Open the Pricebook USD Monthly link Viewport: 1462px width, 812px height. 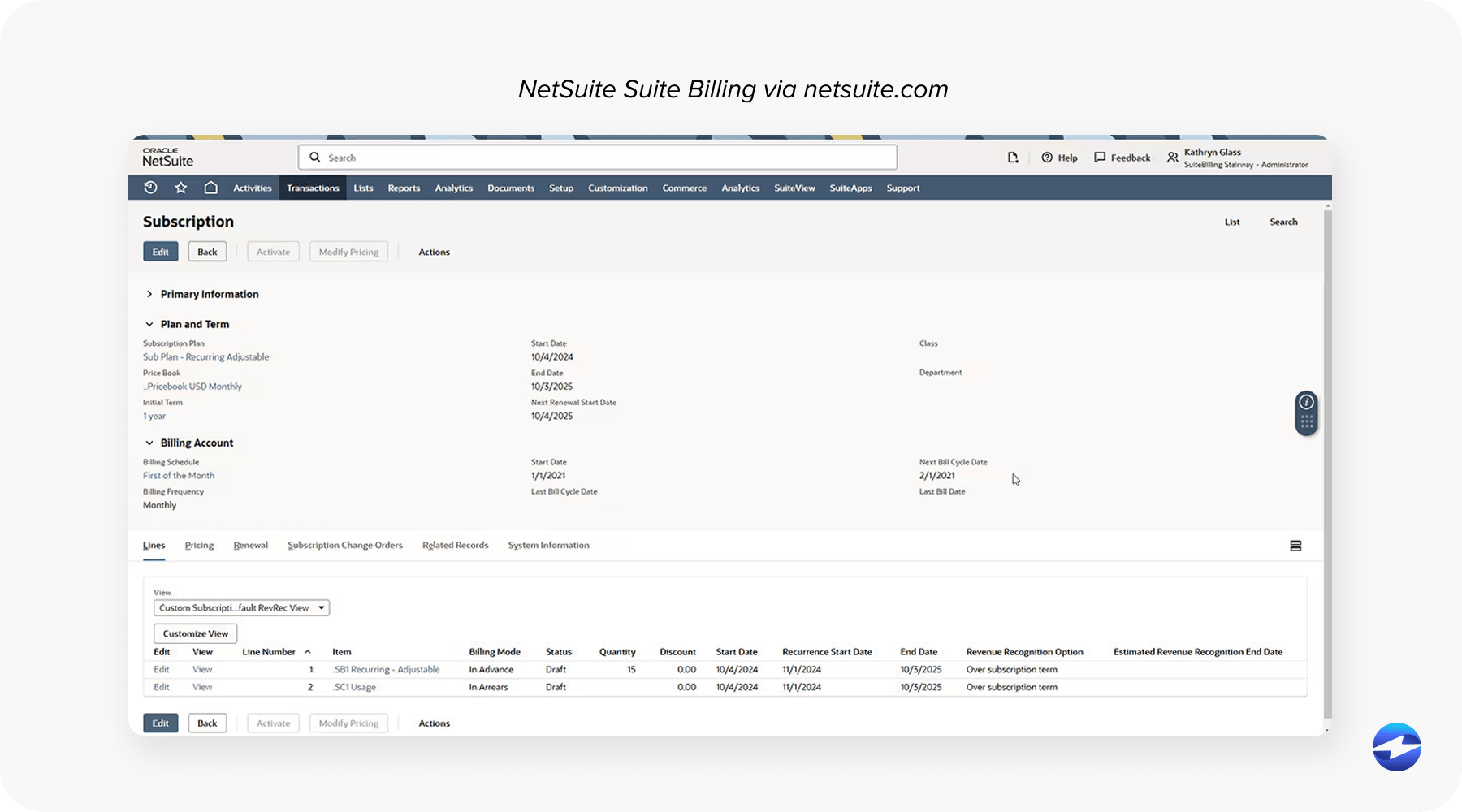tap(192, 387)
